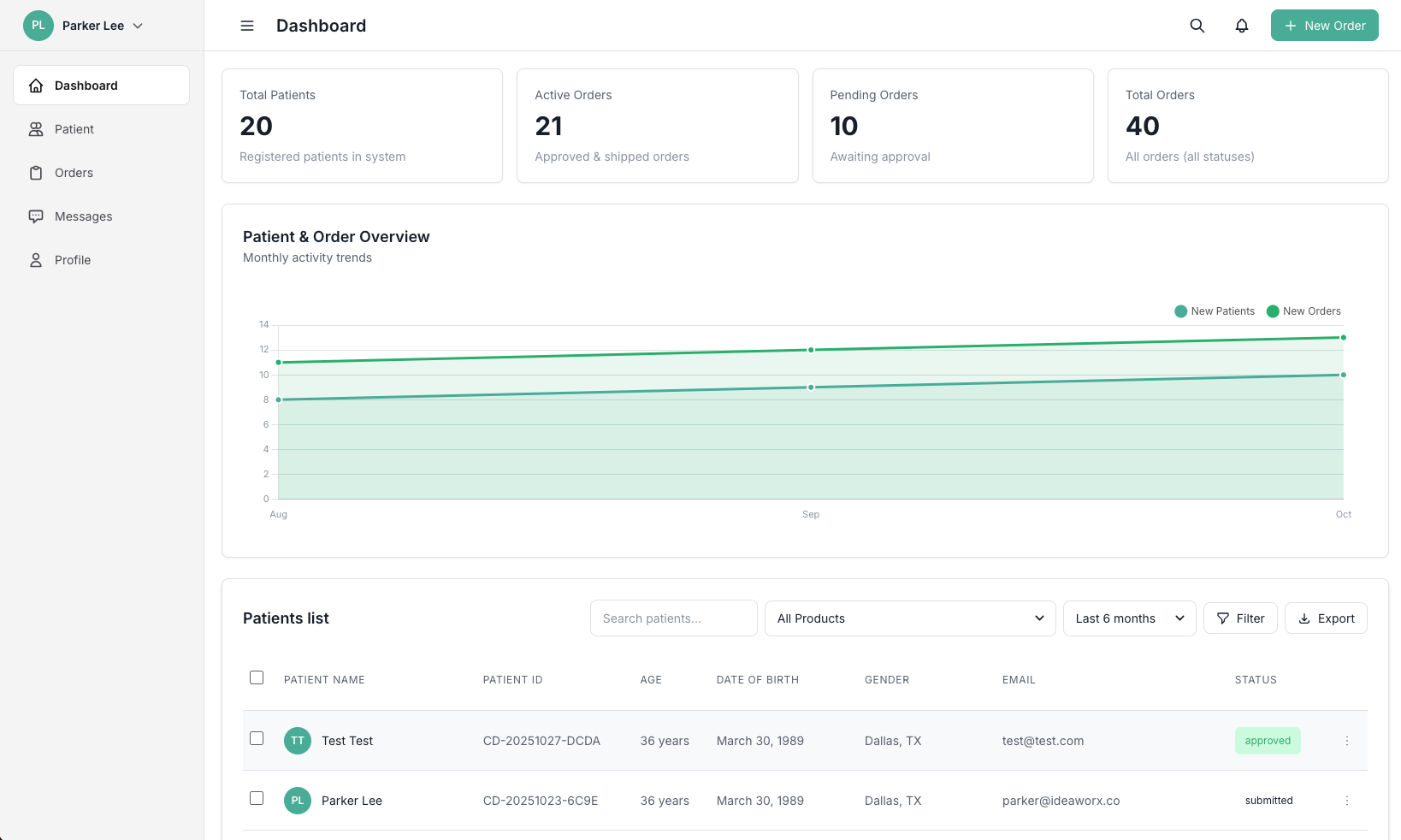Click the Search patients input field
Image resolution: width=1401 pixels, height=840 pixels.
pos(673,618)
